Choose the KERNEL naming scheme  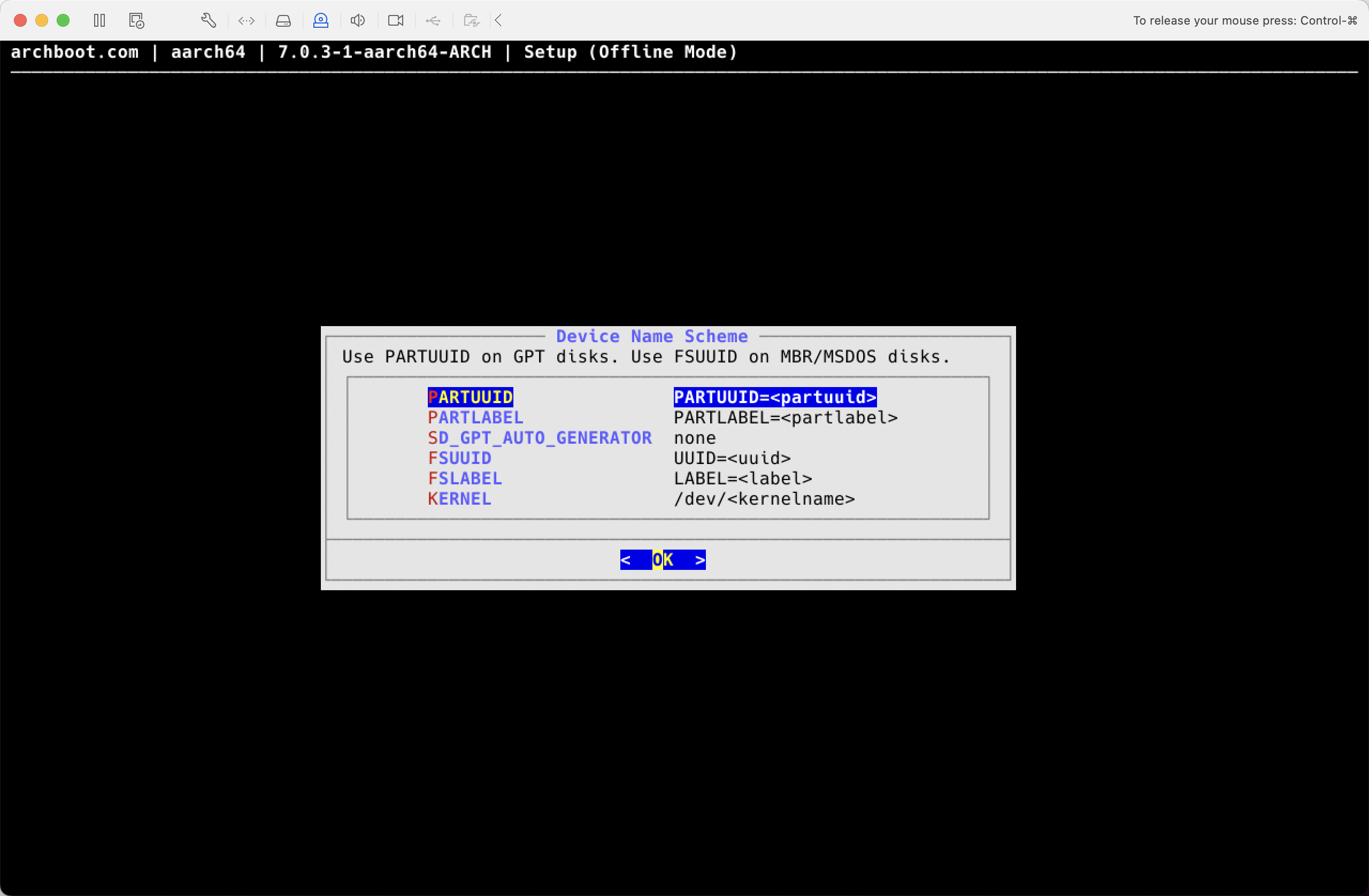pyautogui.click(x=459, y=499)
